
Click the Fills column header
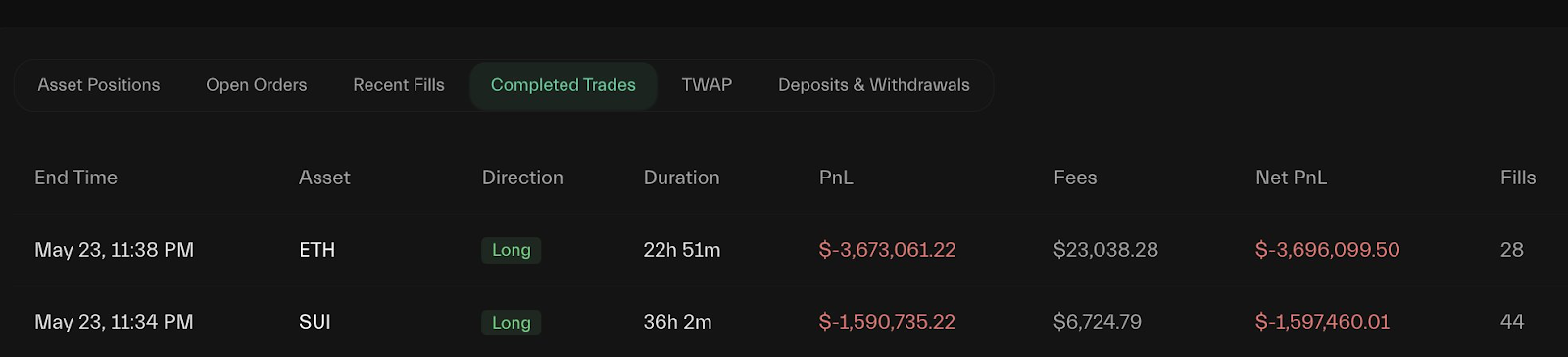(1518, 178)
